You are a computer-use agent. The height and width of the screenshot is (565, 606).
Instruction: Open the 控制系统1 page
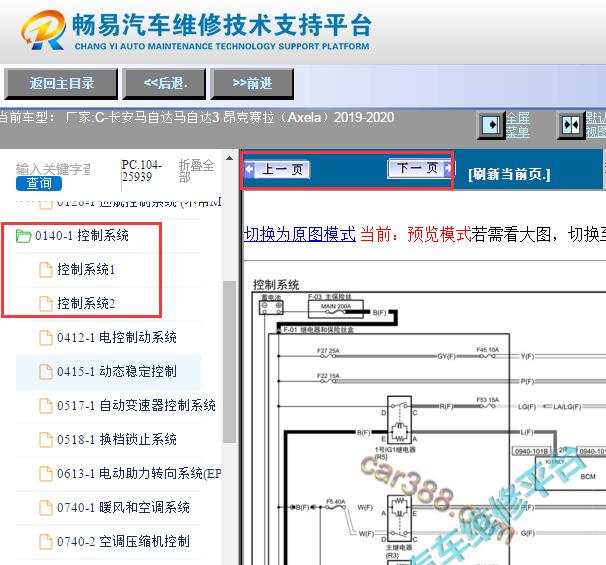pyautogui.click(x=86, y=269)
